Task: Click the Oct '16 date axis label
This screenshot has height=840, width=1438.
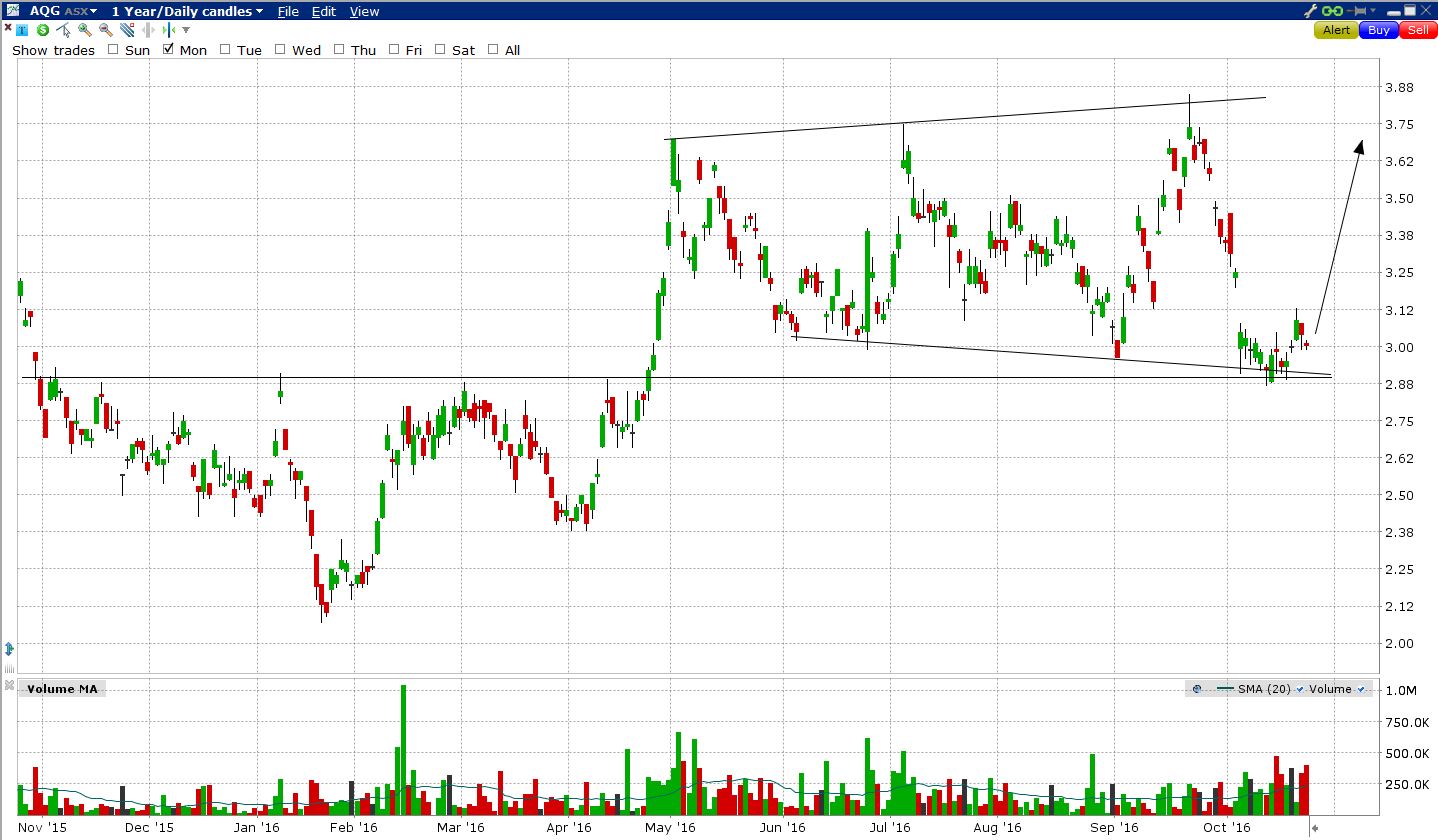Action: [1227, 828]
